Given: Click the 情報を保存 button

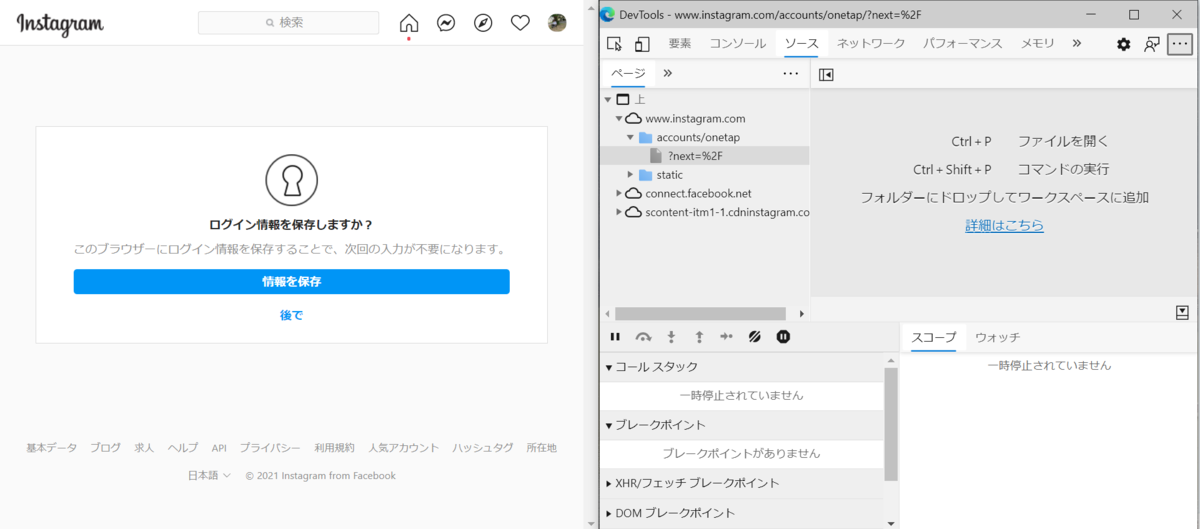Looking at the screenshot, I should (291, 282).
